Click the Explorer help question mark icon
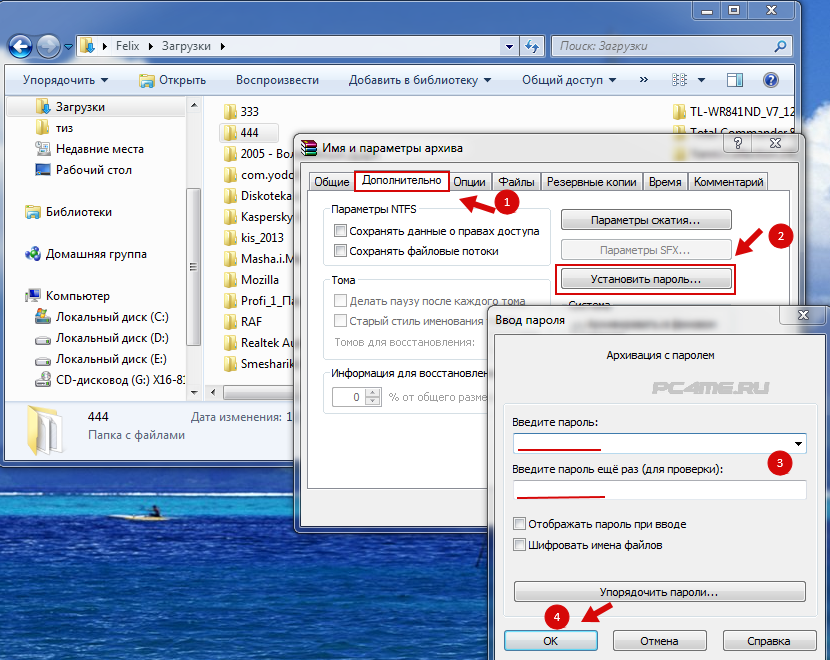 tap(771, 80)
